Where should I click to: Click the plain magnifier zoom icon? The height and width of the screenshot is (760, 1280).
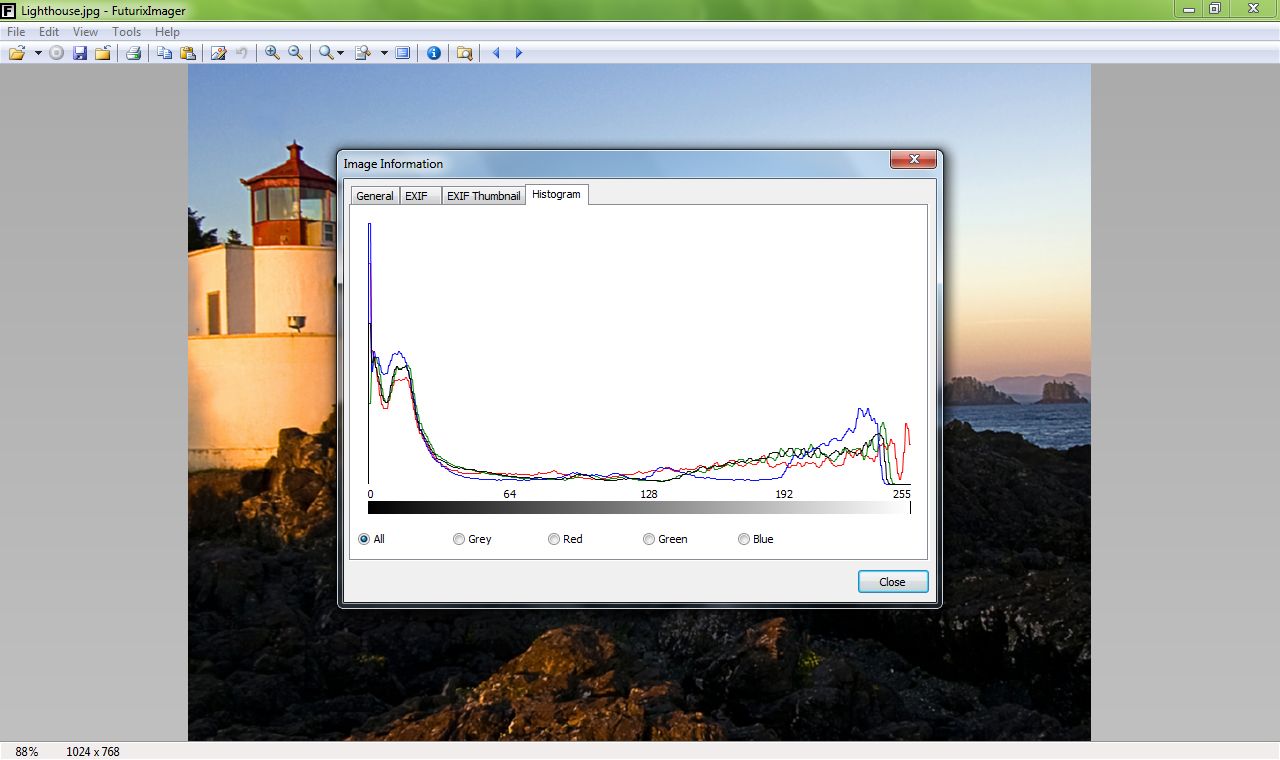coord(326,53)
